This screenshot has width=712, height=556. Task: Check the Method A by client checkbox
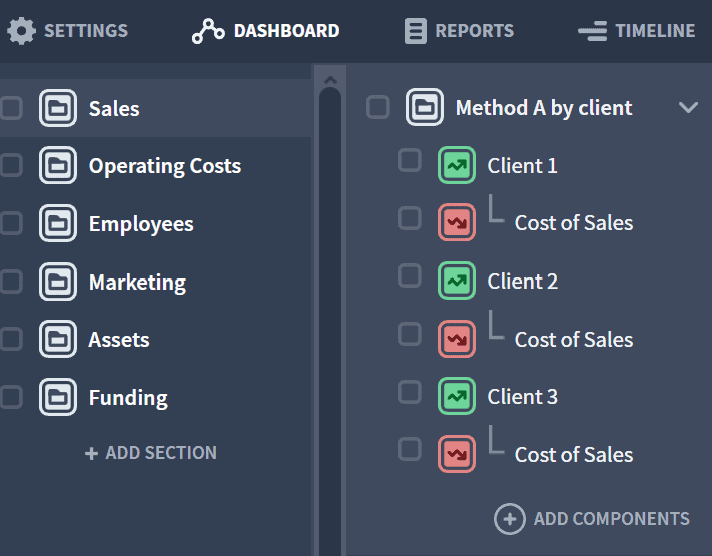(378, 107)
